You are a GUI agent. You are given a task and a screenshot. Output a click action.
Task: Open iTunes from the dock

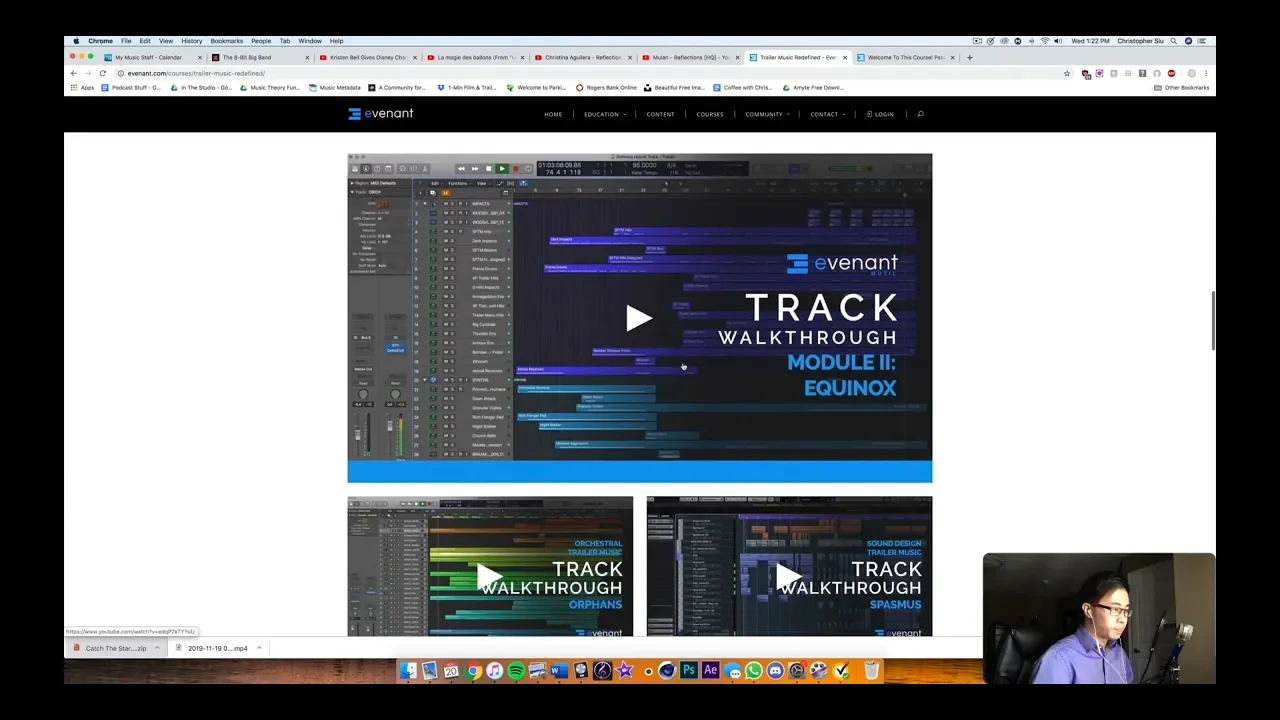pyautogui.click(x=494, y=671)
